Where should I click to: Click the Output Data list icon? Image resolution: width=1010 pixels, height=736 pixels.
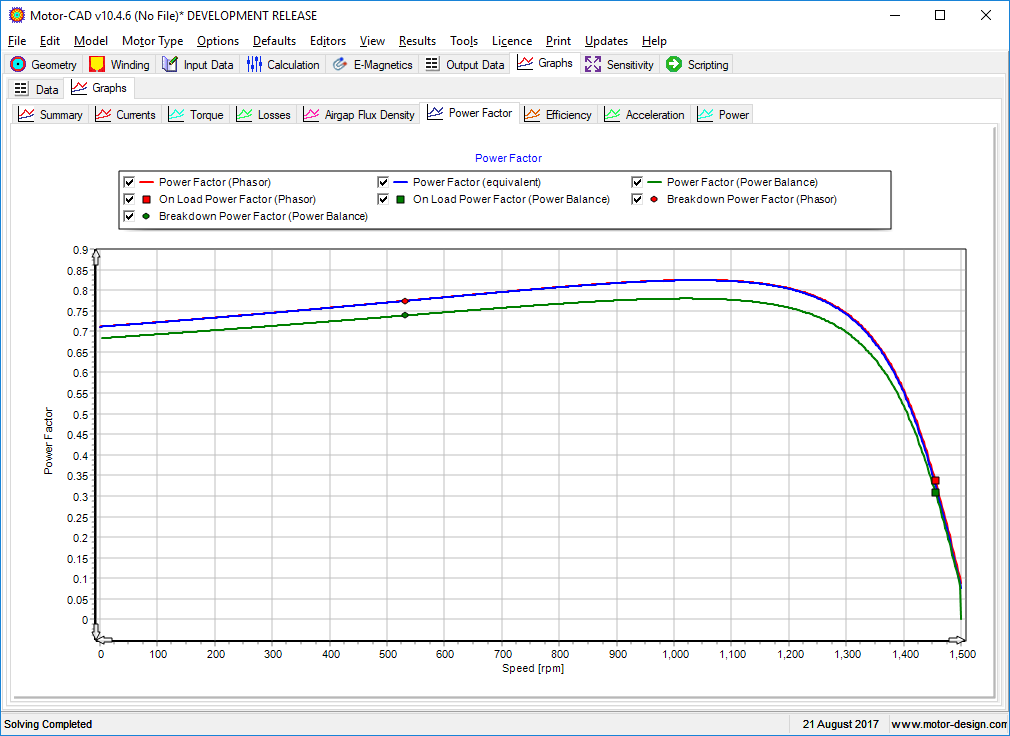click(x=433, y=64)
